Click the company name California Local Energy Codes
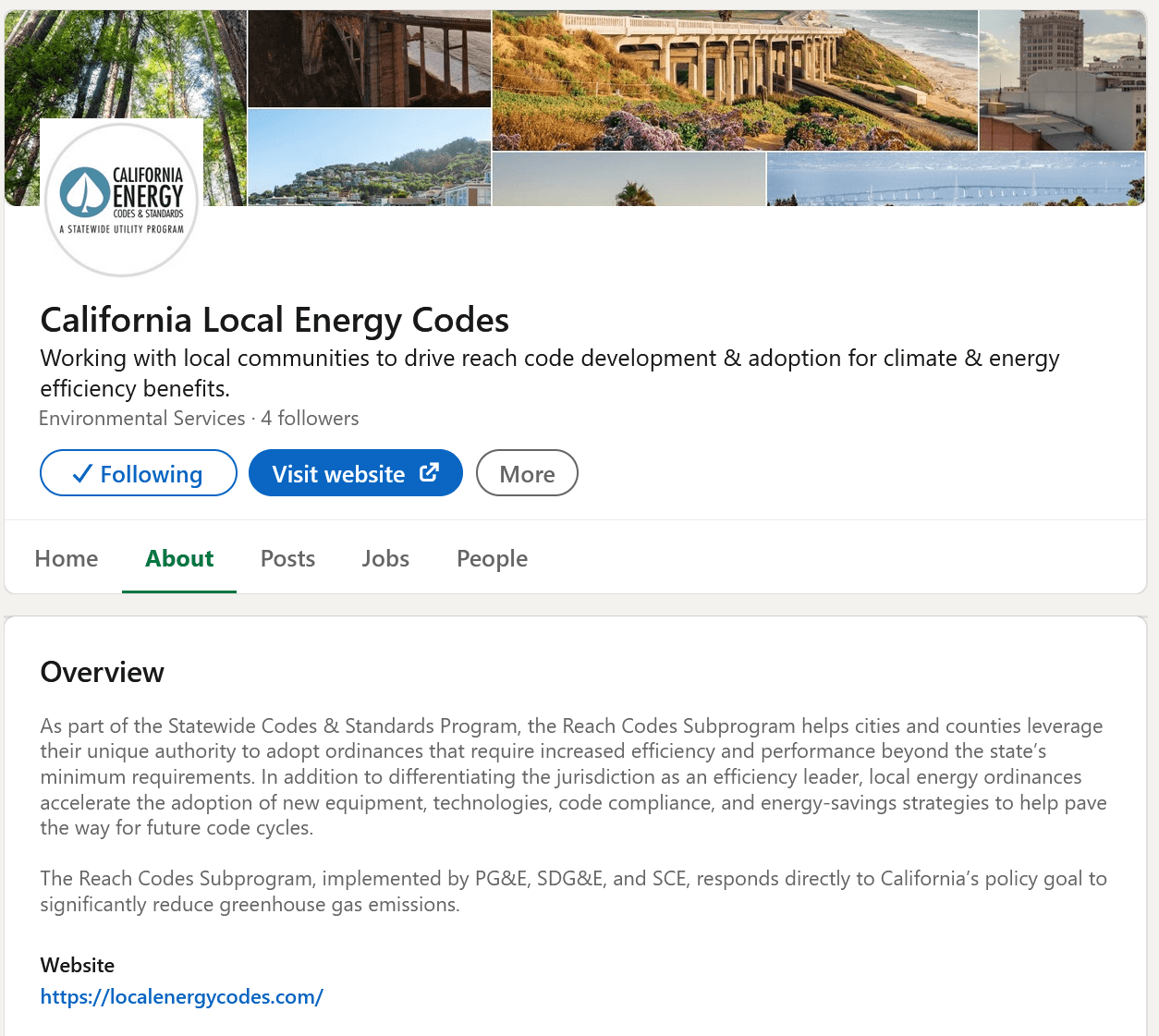The width and height of the screenshot is (1159, 1036). click(x=274, y=319)
